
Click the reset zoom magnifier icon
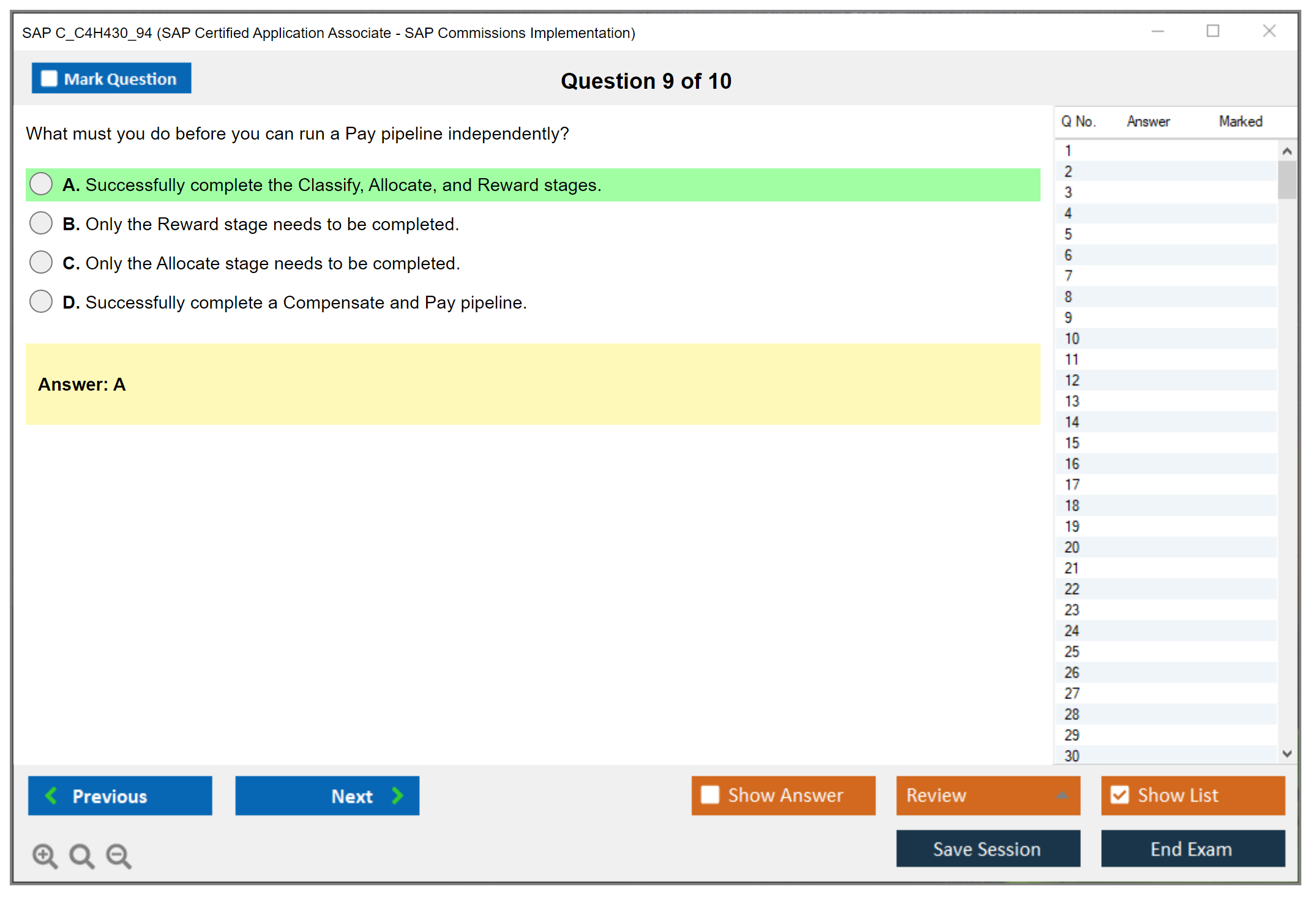[x=81, y=855]
